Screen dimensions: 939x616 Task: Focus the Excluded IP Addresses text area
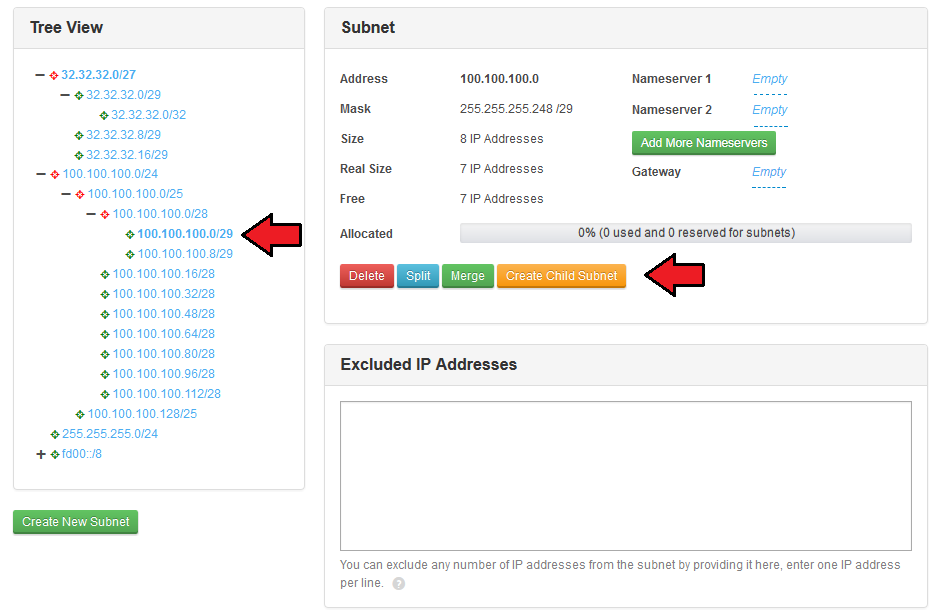(x=626, y=476)
